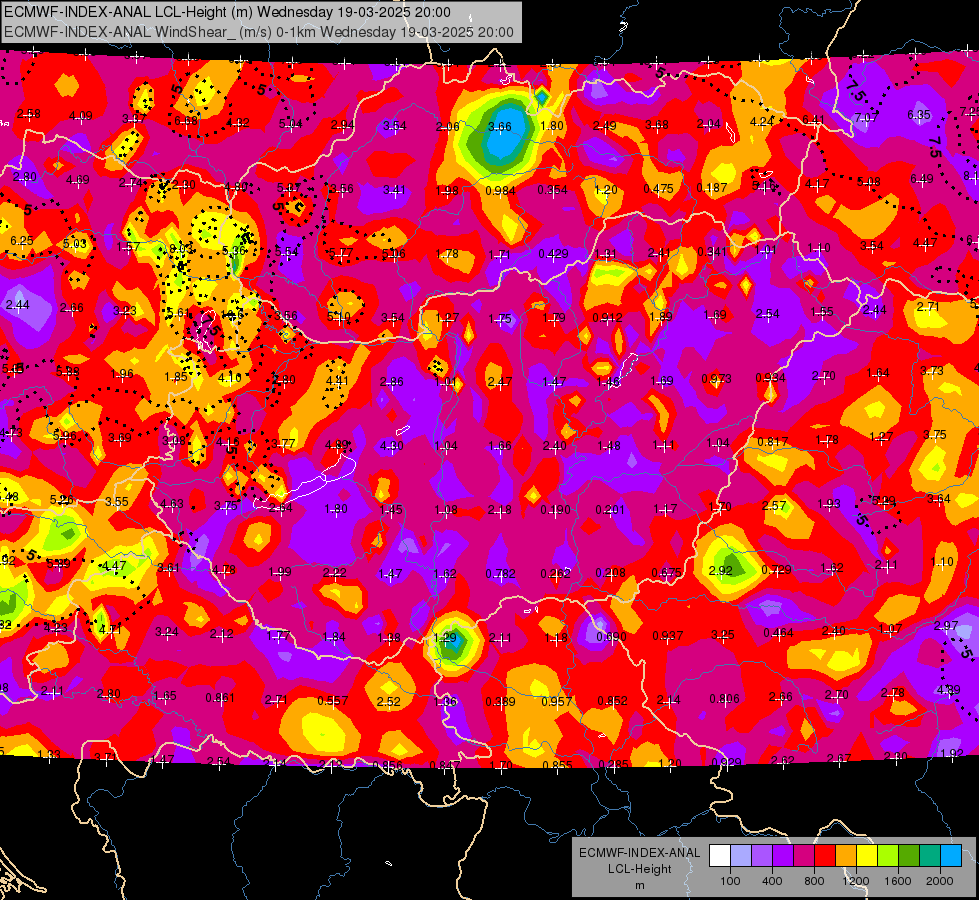This screenshot has width=979, height=900.
Task: Click the orange legend swatch
Action: click(x=846, y=855)
